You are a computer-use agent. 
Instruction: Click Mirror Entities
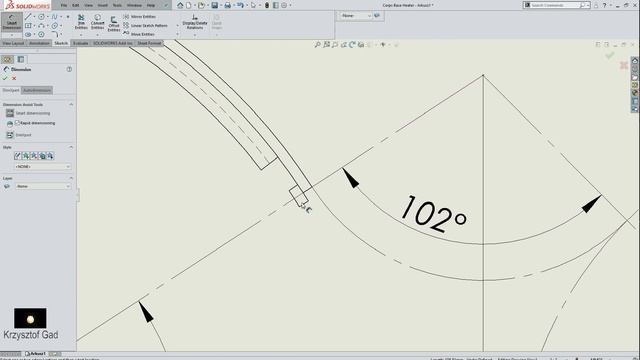point(139,17)
